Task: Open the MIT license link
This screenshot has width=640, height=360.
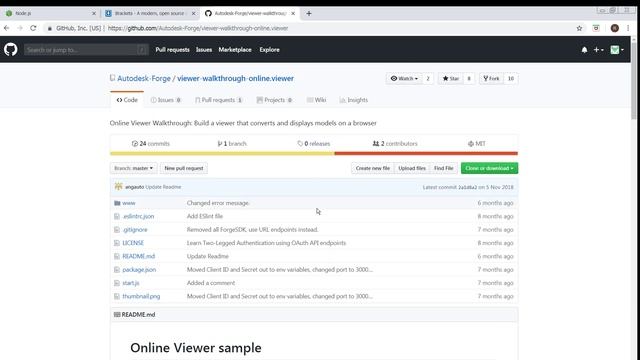Action: (477, 144)
